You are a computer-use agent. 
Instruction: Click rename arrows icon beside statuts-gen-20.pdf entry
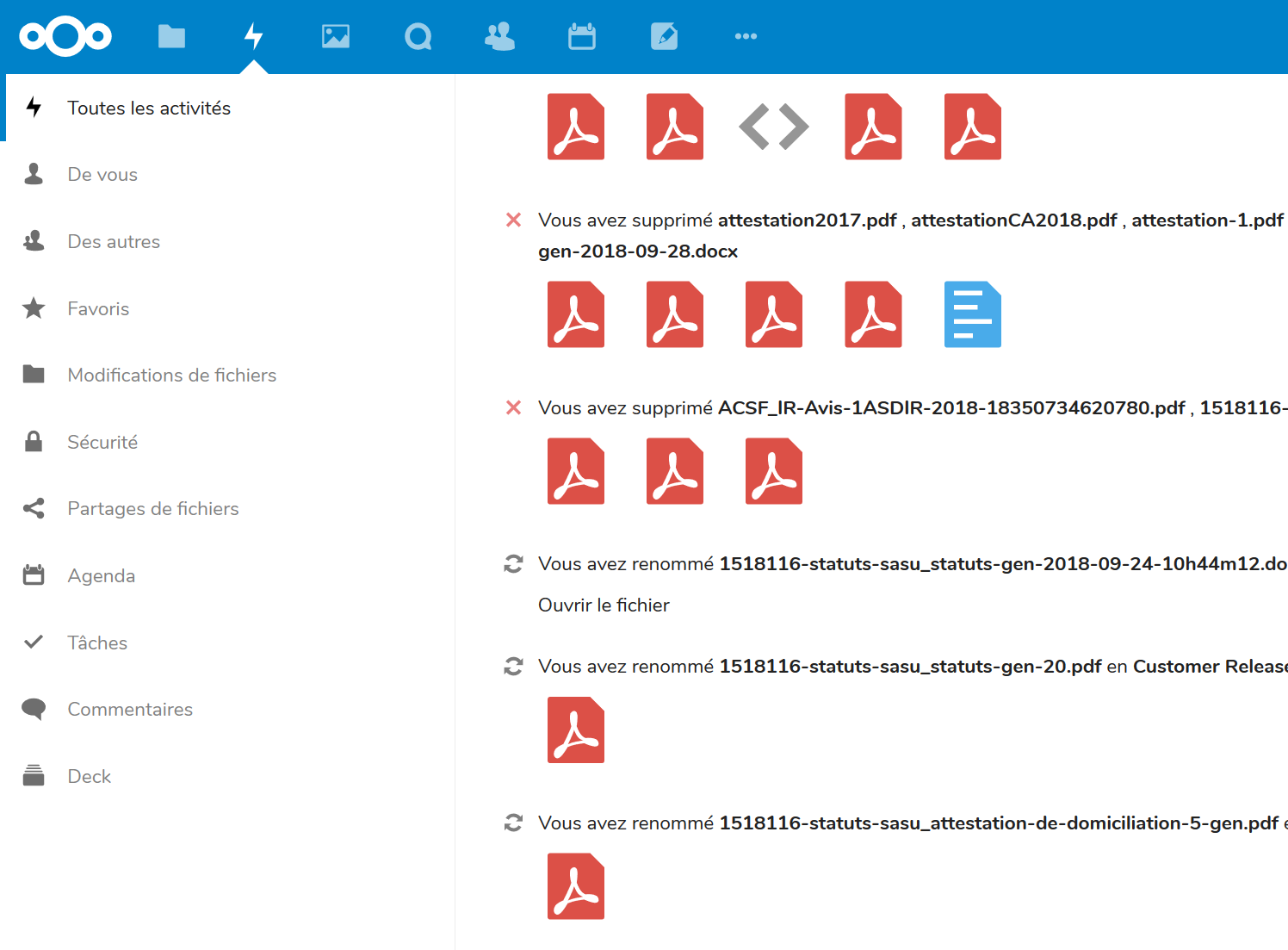pos(513,667)
